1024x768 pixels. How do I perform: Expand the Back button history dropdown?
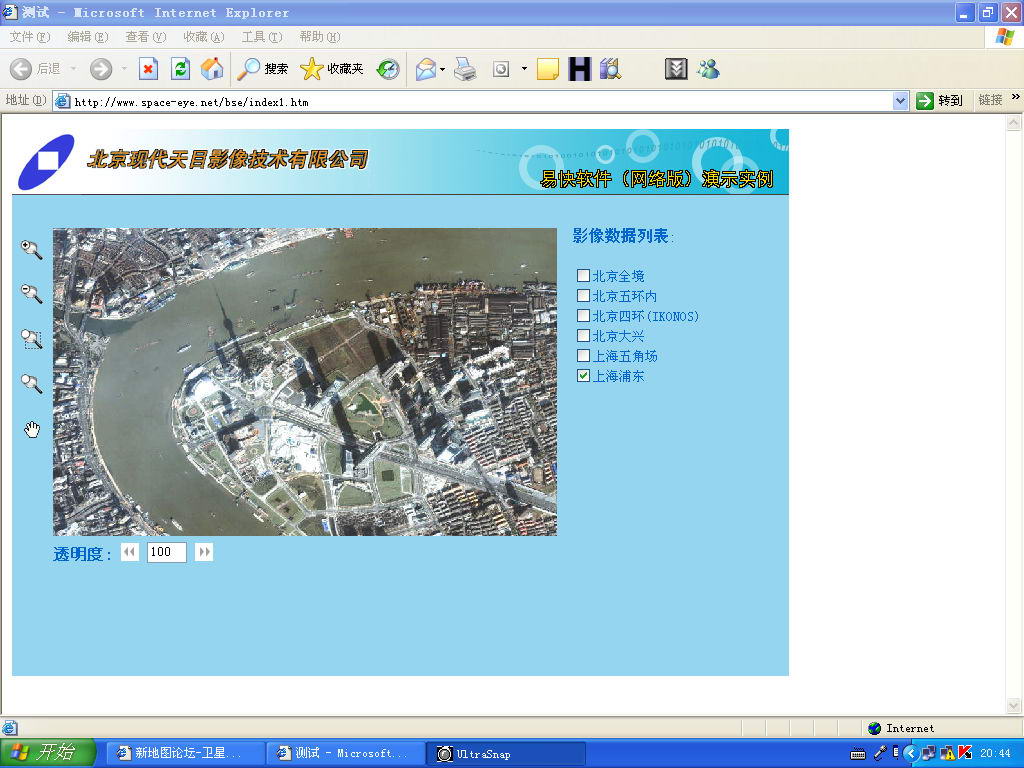[x=73, y=69]
